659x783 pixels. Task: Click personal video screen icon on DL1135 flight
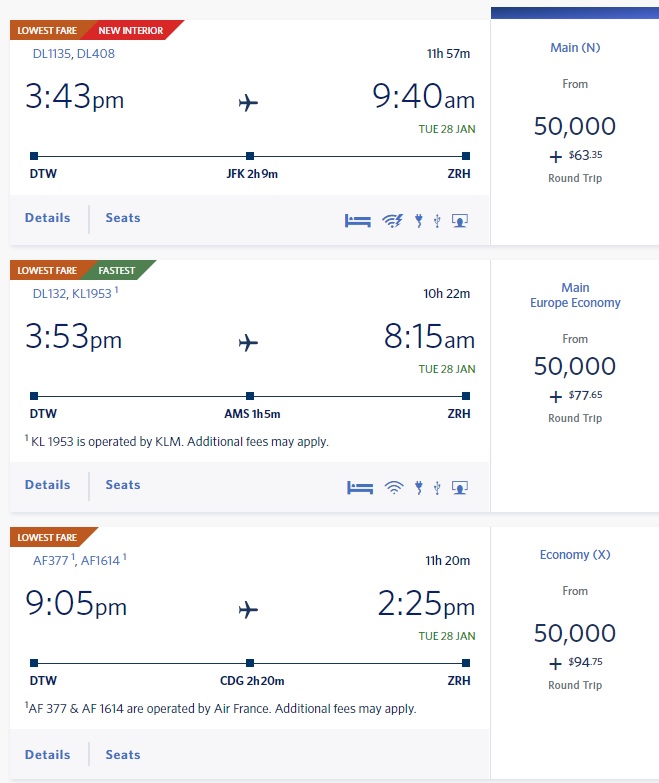[x=460, y=221]
